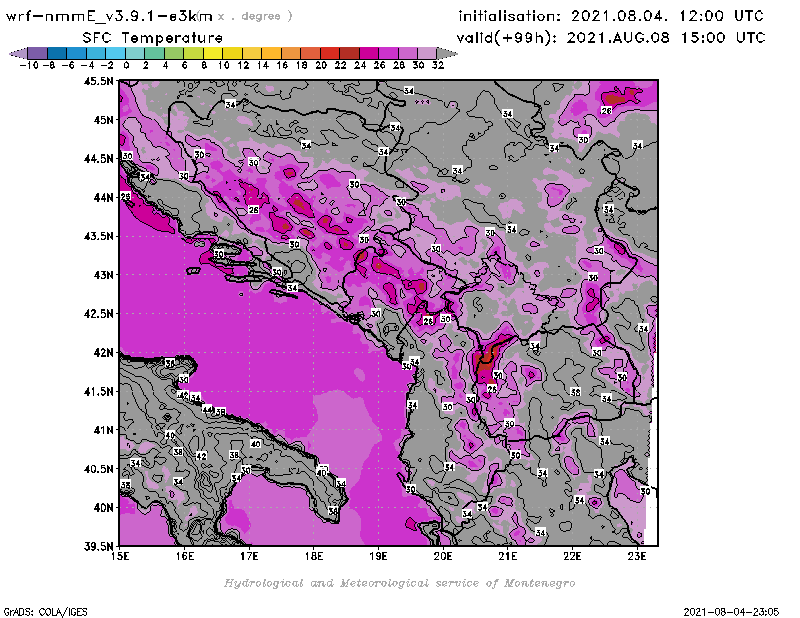This screenshot has width=800, height=618.
Task: Click the Hydrological and Meteorological service of Montenegro caption
Action: pyautogui.click(x=399, y=583)
